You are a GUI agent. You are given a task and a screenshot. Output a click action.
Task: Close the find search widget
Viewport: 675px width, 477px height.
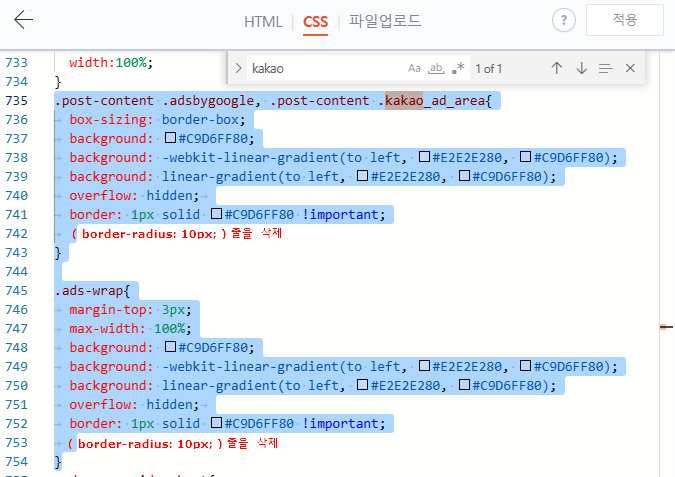pos(630,68)
